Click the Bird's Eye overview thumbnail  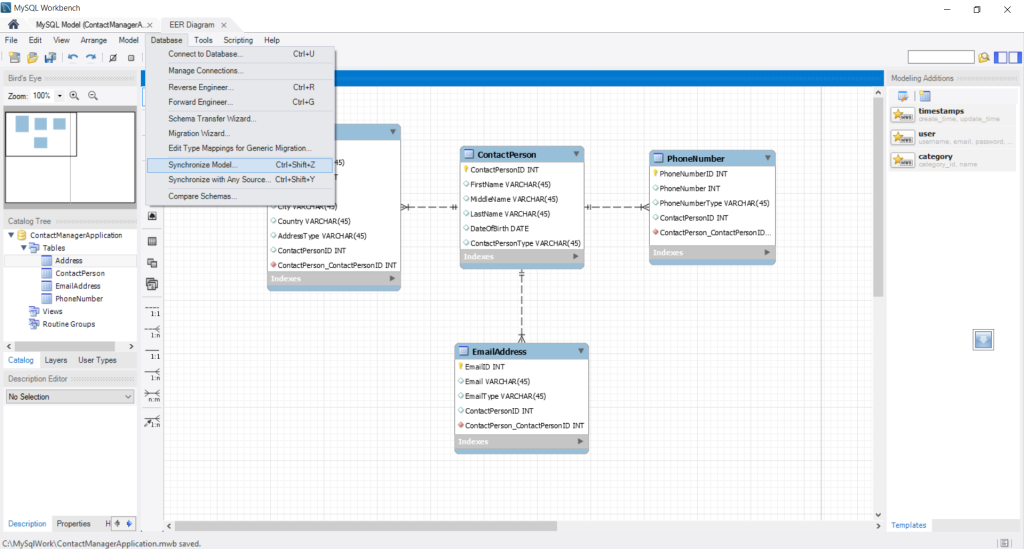pyautogui.click(x=71, y=157)
